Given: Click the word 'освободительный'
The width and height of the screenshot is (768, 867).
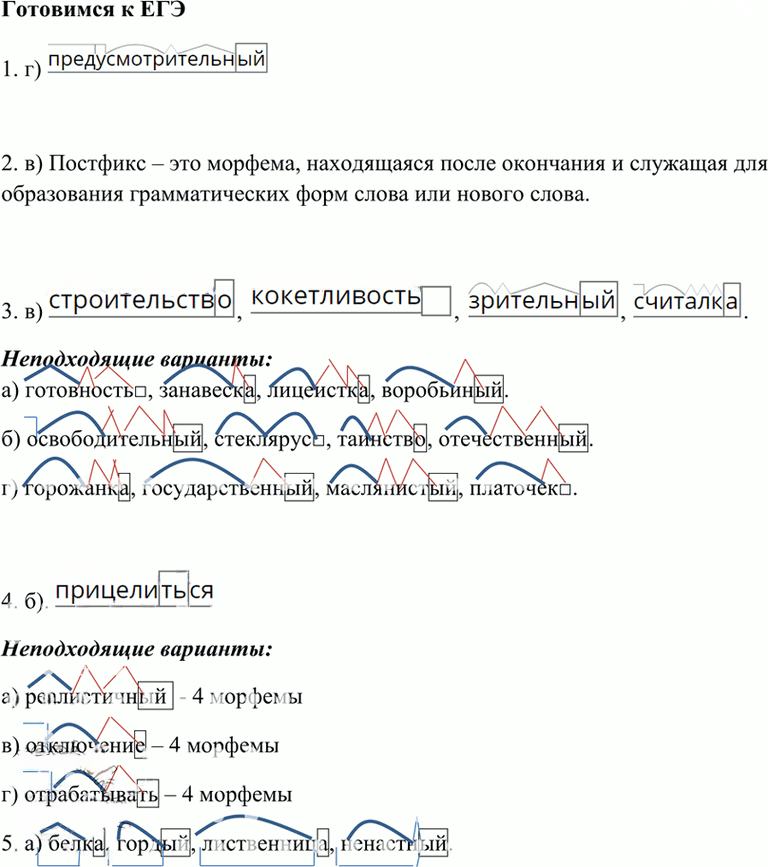Looking at the screenshot, I should pos(114,439).
